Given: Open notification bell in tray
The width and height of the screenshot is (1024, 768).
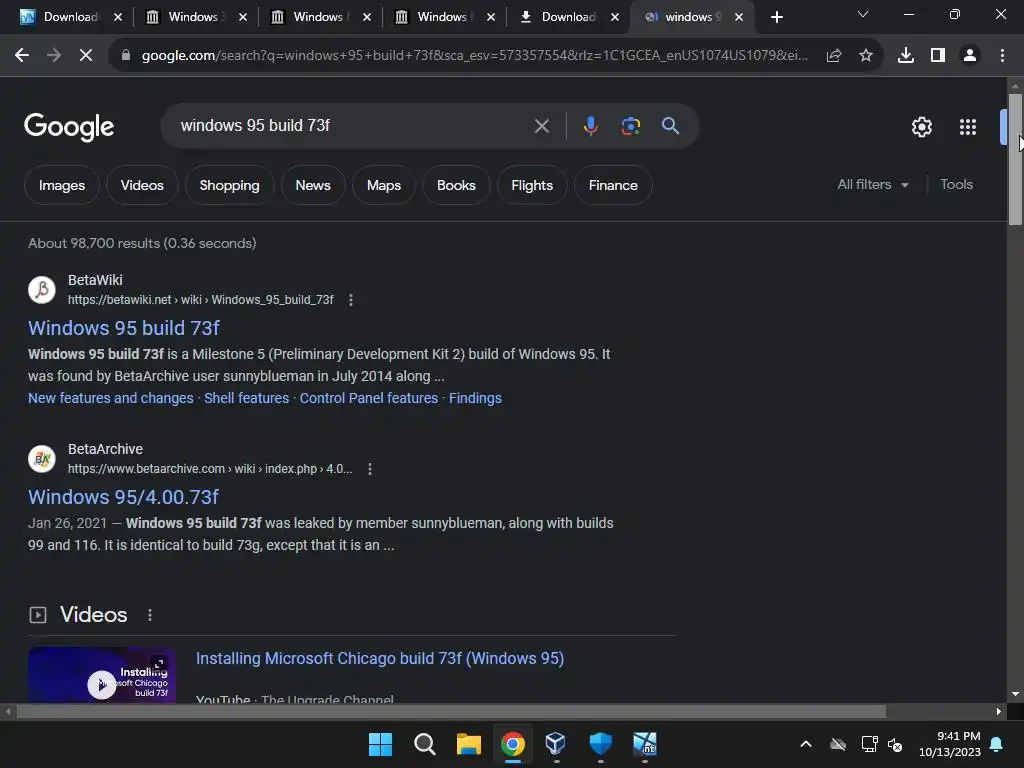Looking at the screenshot, I should [x=997, y=744].
